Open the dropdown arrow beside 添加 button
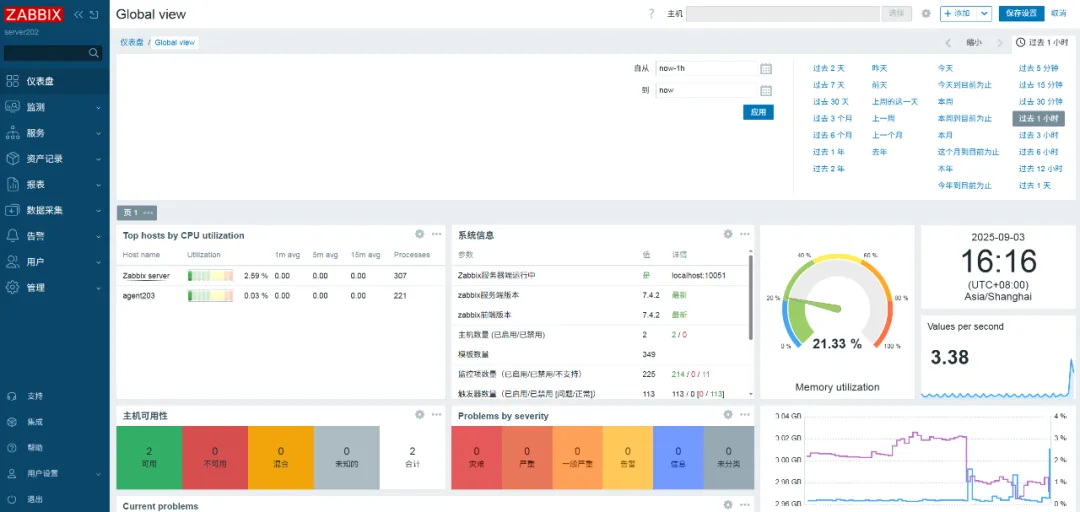The height and width of the screenshot is (512, 1080). click(984, 14)
